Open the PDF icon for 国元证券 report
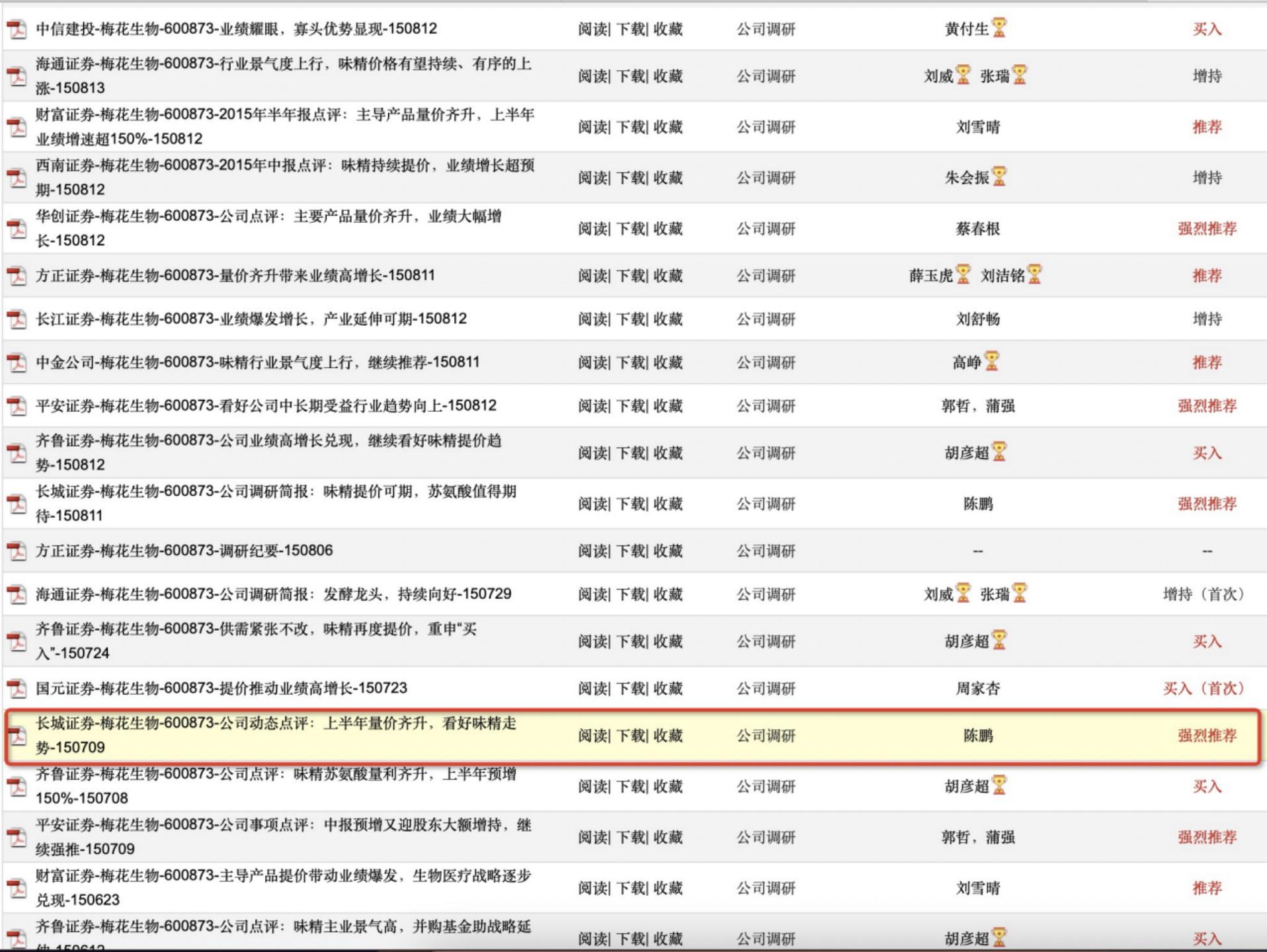1267x952 pixels. [x=17, y=689]
